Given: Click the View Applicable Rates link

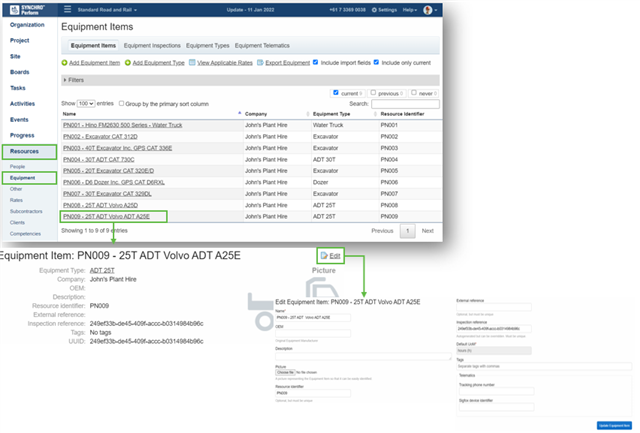Looking at the screenshot, I should (225, 63).
